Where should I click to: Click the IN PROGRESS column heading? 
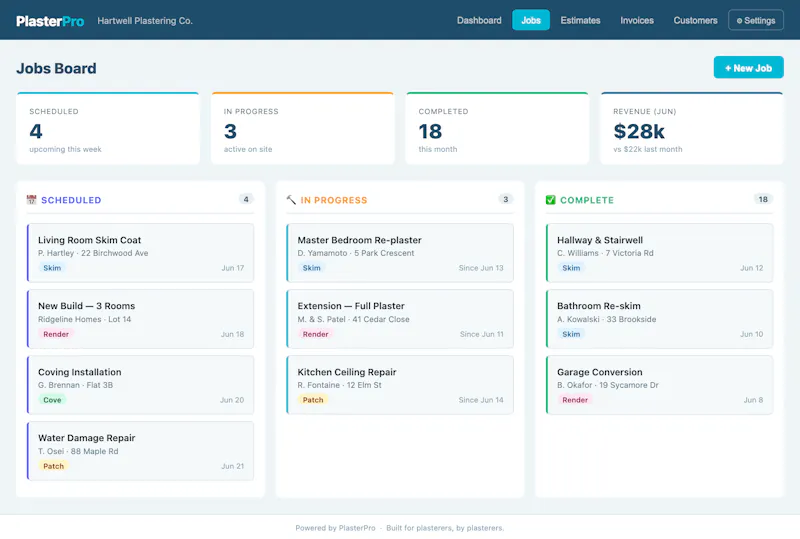(334, 200)
